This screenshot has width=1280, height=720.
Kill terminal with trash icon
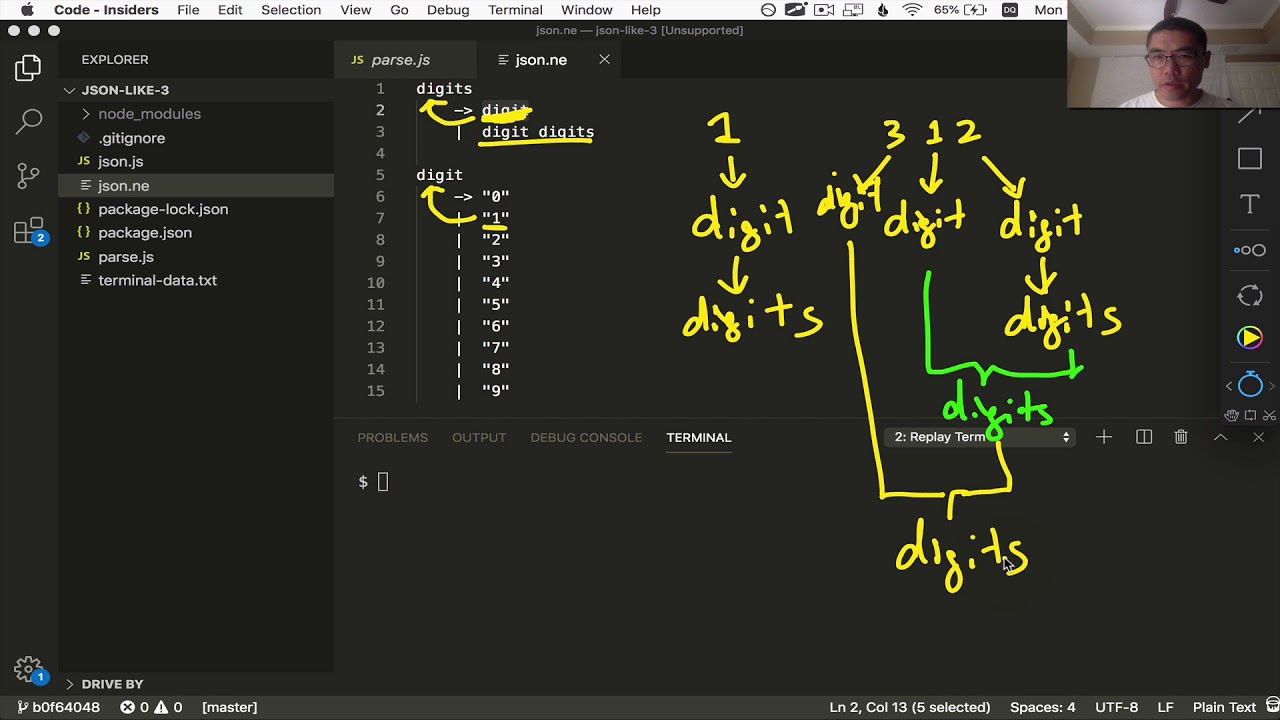(1181, 437)
